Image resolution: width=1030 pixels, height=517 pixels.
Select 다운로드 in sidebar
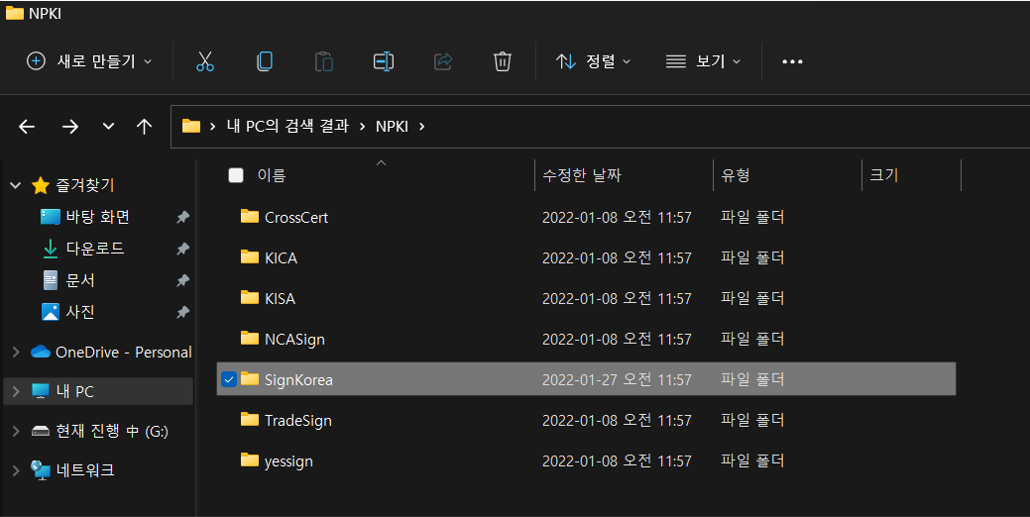point(95,248)
